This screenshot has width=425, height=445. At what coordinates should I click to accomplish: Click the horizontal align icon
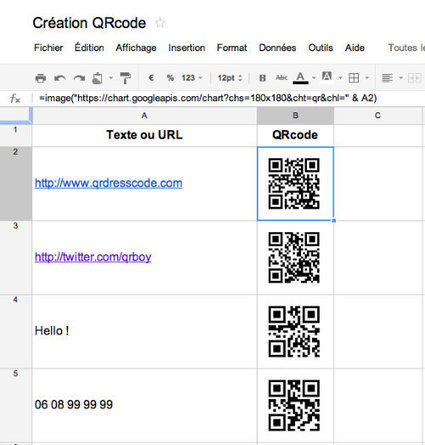click(x=387, y=78)
